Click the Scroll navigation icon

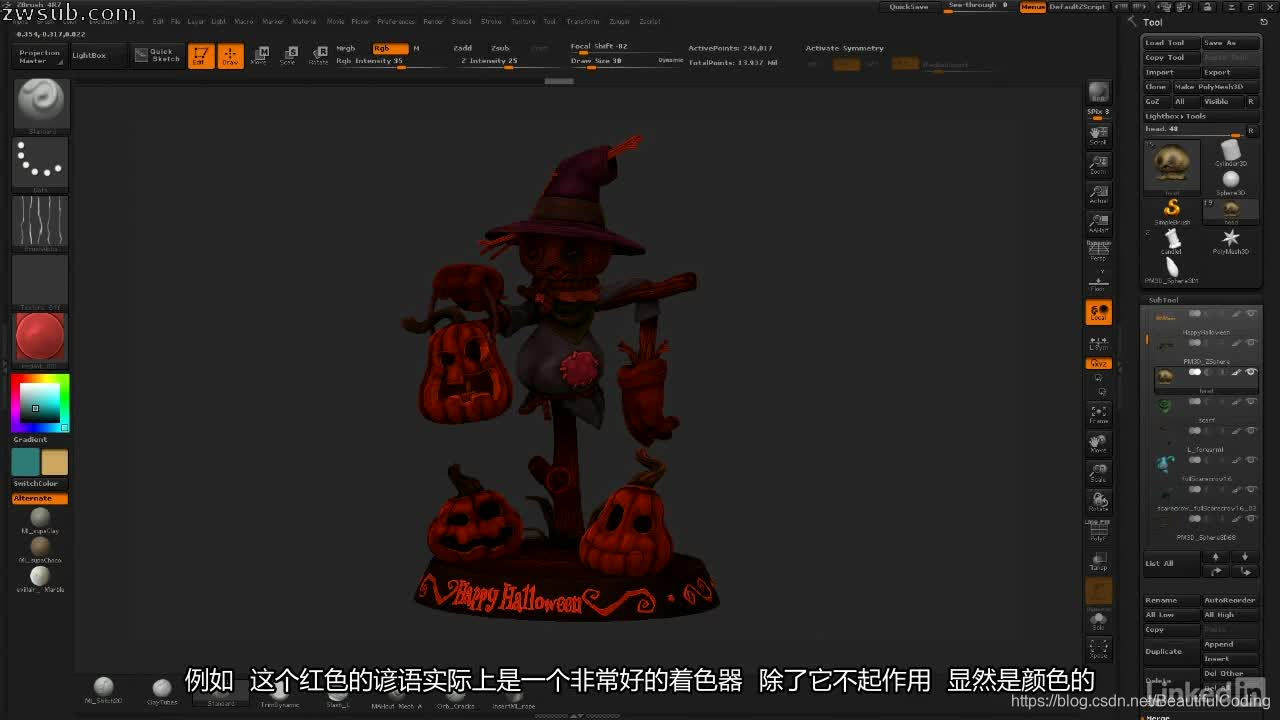tap(1098, 136)
